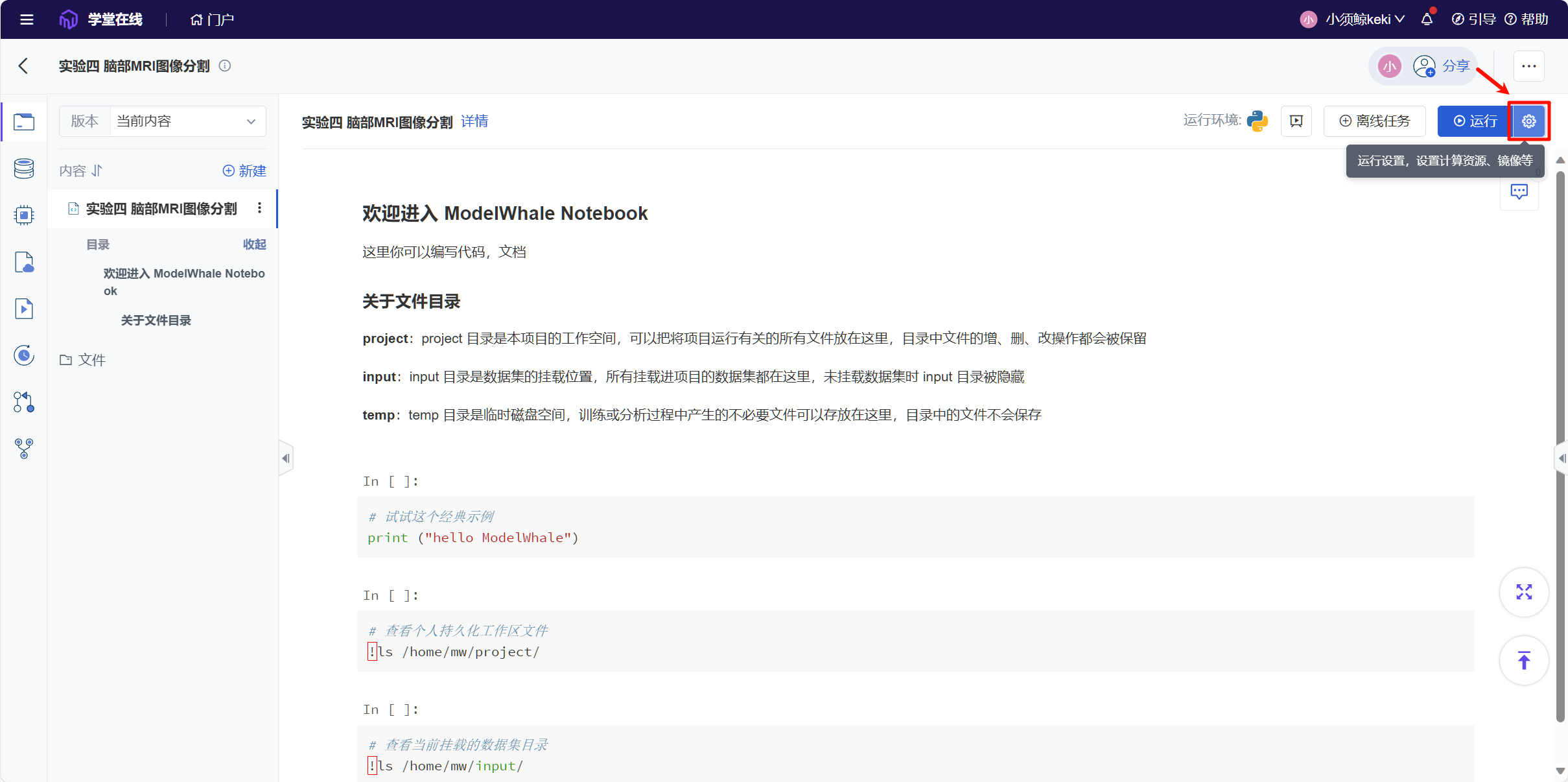Click the scroll-to-top arrow button
The width and height of the screenshot is (1568, 782).
(x=1523, y=660)
